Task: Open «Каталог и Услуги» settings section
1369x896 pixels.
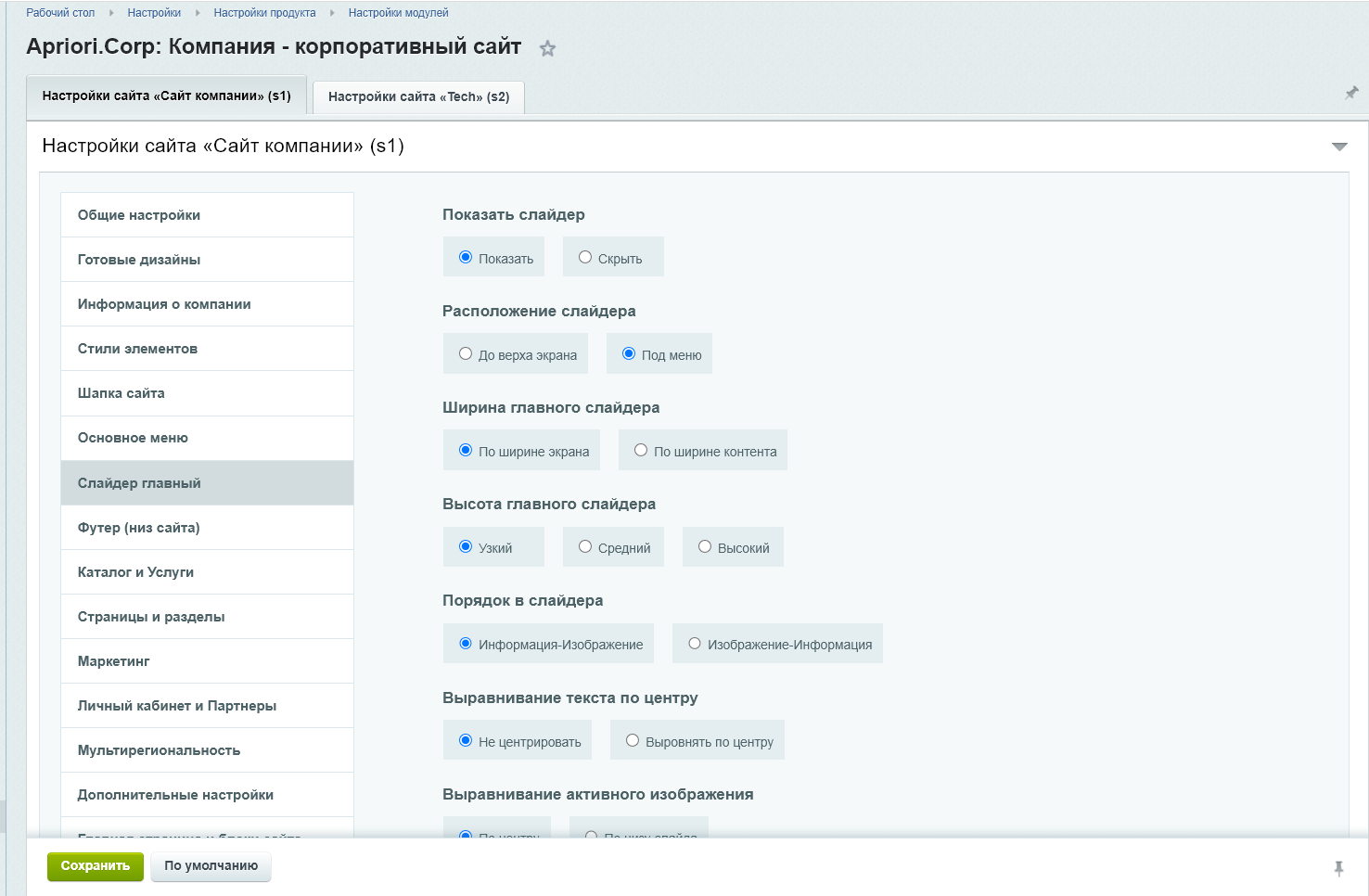Action: tap(135, 572)
